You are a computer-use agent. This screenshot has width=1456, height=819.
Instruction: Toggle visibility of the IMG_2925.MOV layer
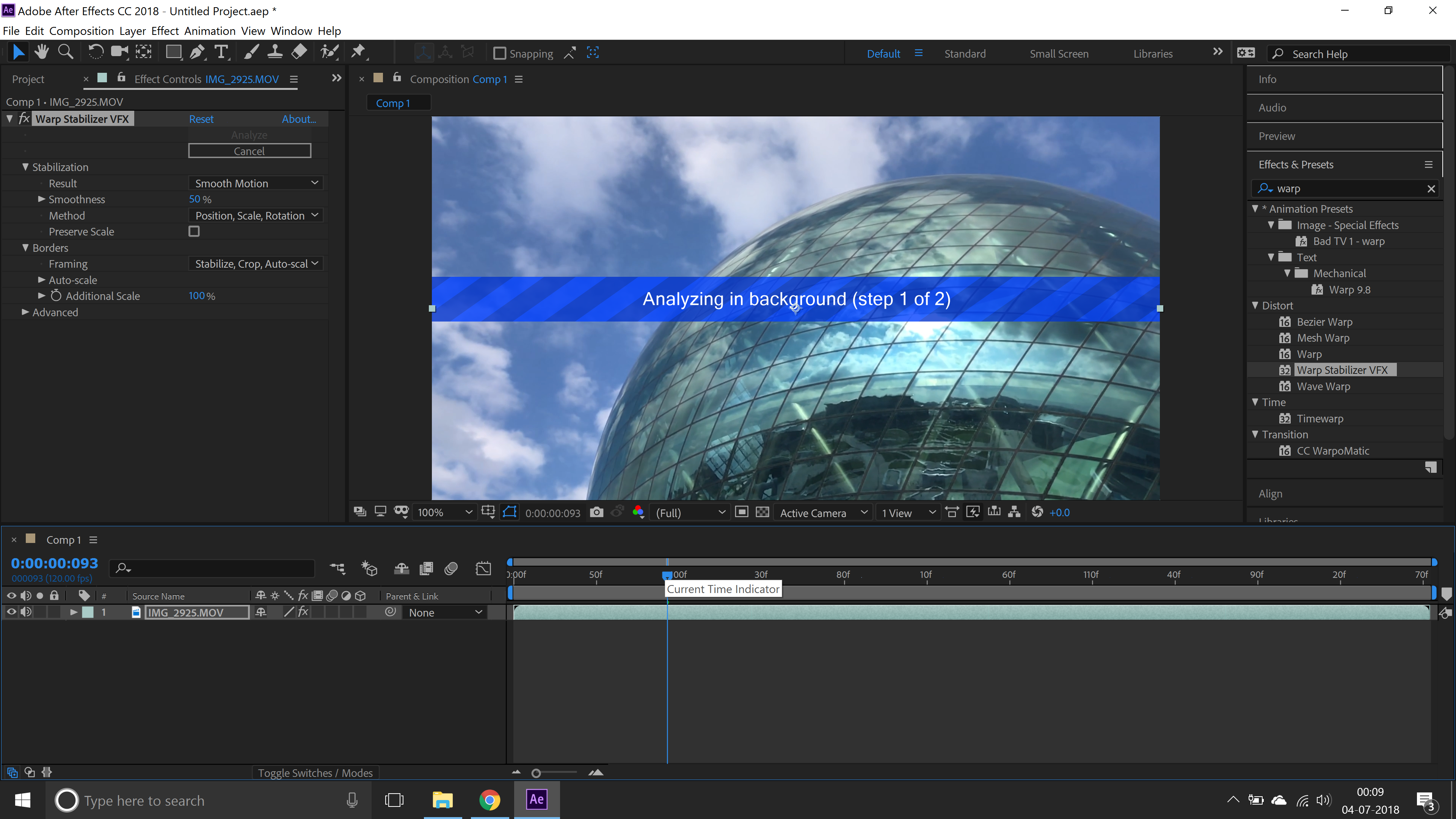(11, 612)
